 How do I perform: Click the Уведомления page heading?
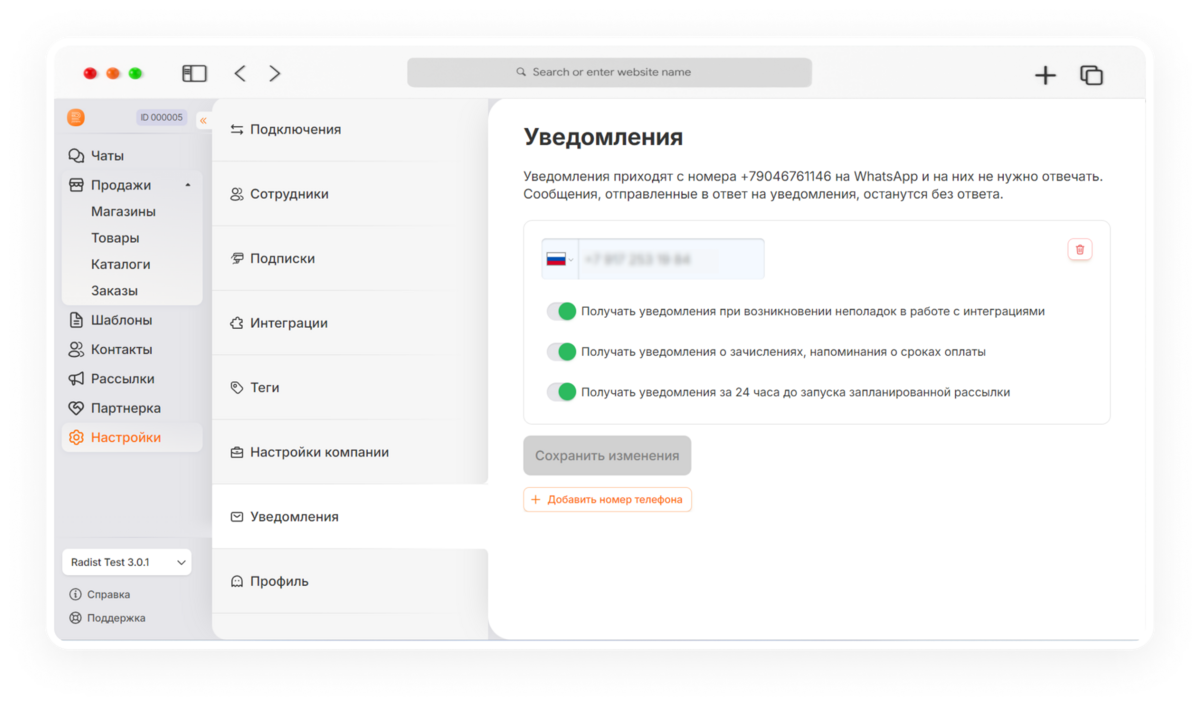pos(603,137)
